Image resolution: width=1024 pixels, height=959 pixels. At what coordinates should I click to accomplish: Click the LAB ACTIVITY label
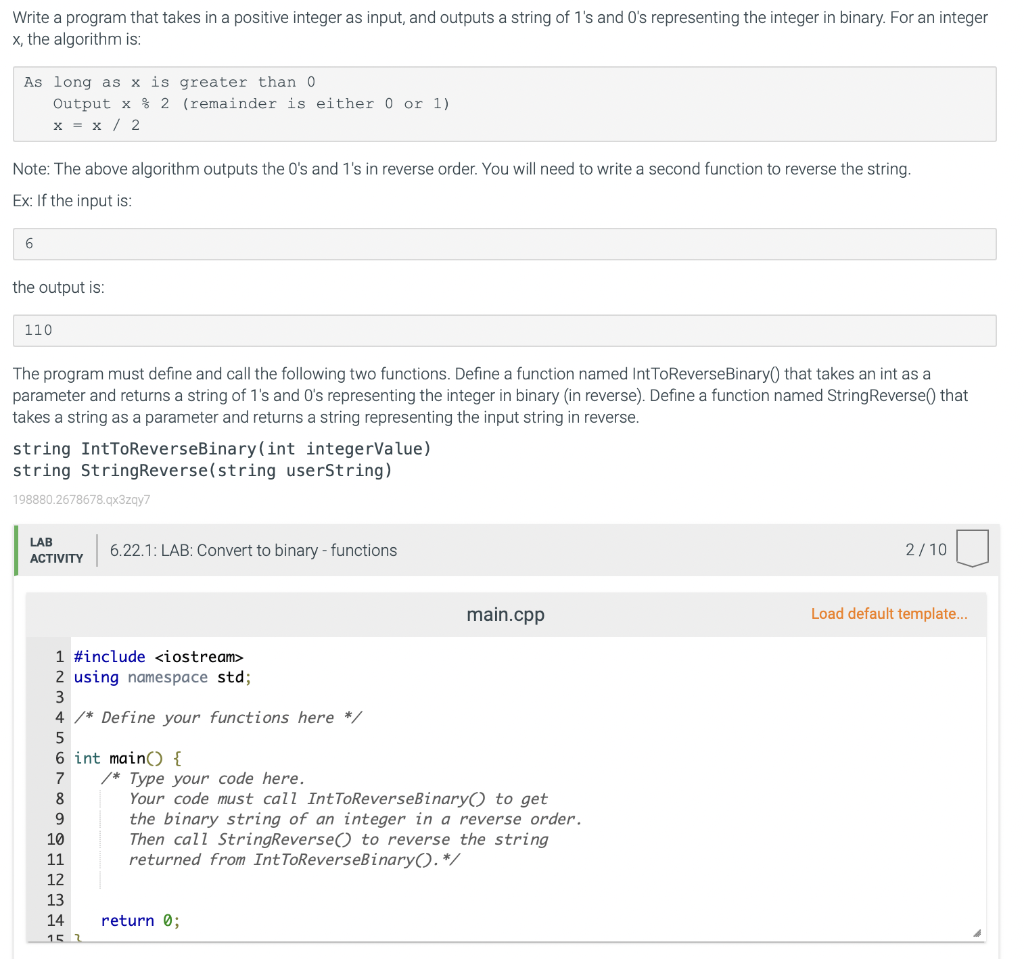coord(56,550)
